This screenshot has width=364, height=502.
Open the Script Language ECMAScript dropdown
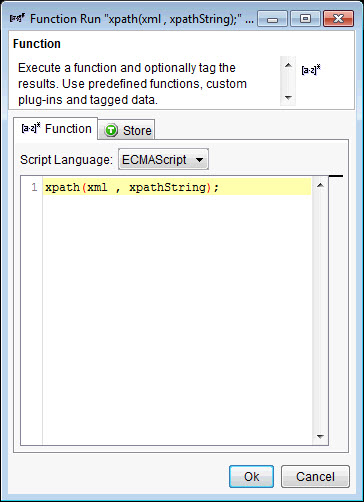coord(163,160)
